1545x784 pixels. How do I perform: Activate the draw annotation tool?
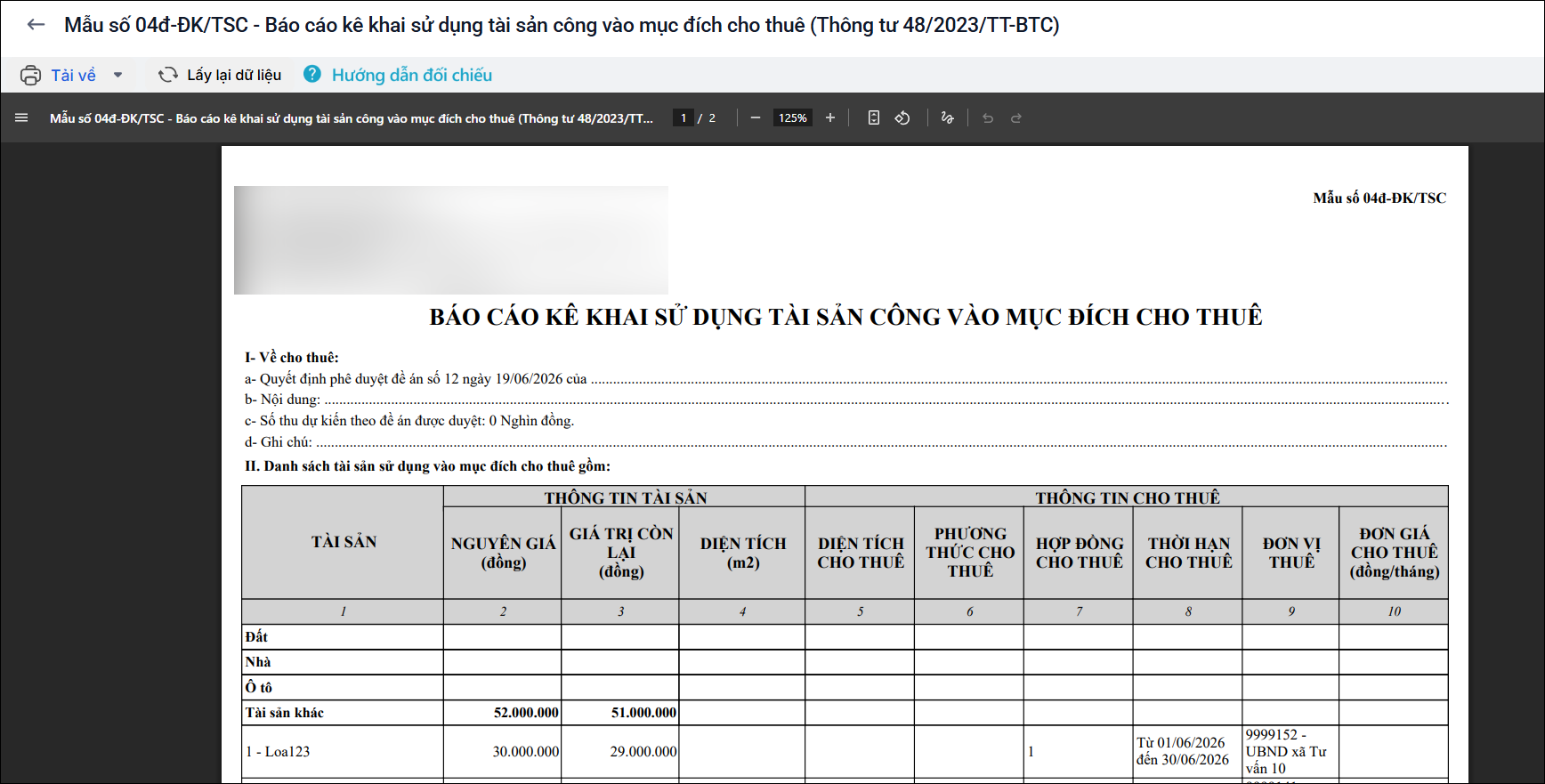[947, 117]
